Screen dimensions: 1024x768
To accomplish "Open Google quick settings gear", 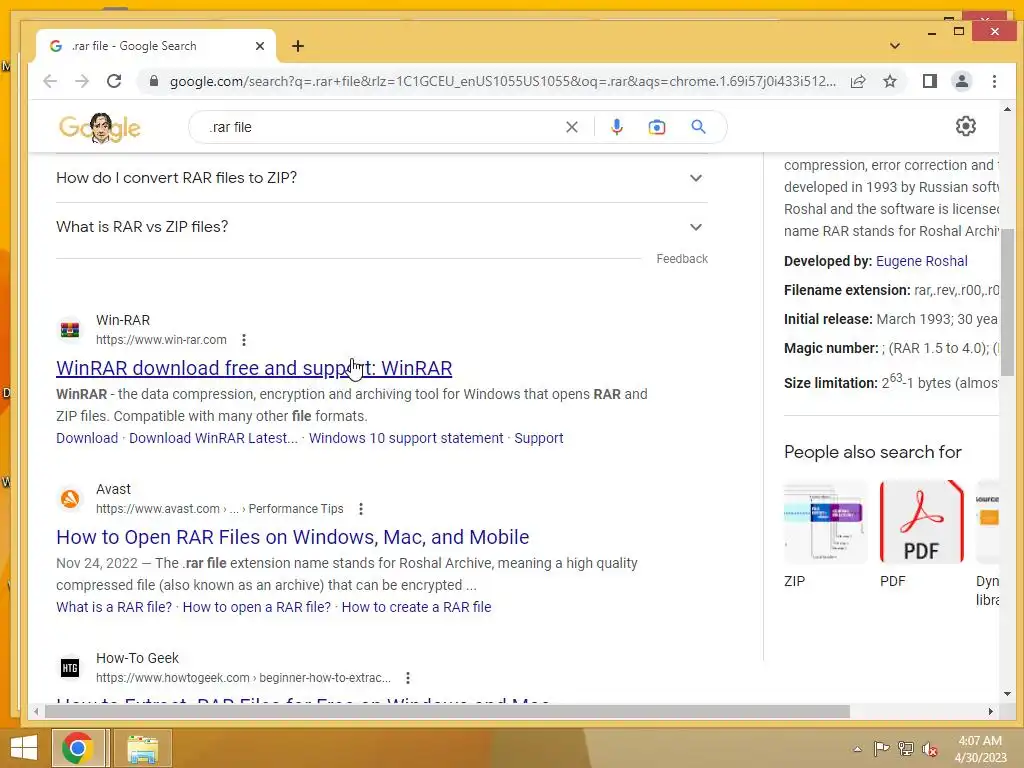I will 965,126.
